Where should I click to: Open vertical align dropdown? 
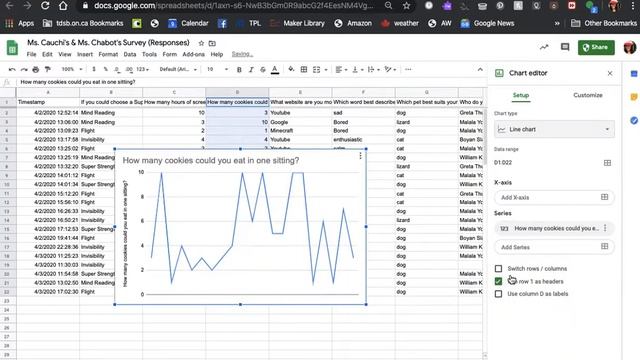pos(357,70)
